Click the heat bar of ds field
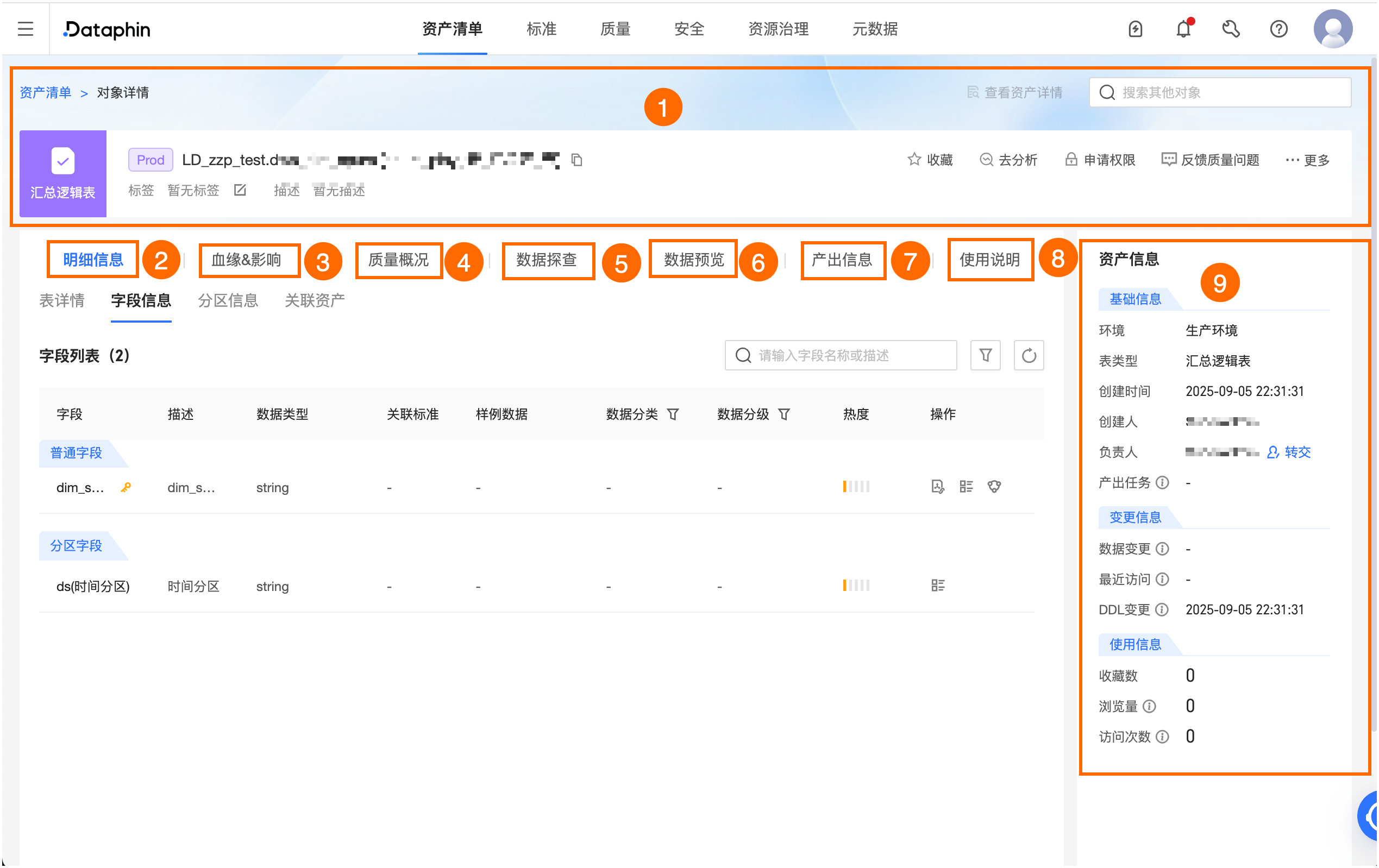This screenshot has height=868, width=1379. [x=856, y=586]
